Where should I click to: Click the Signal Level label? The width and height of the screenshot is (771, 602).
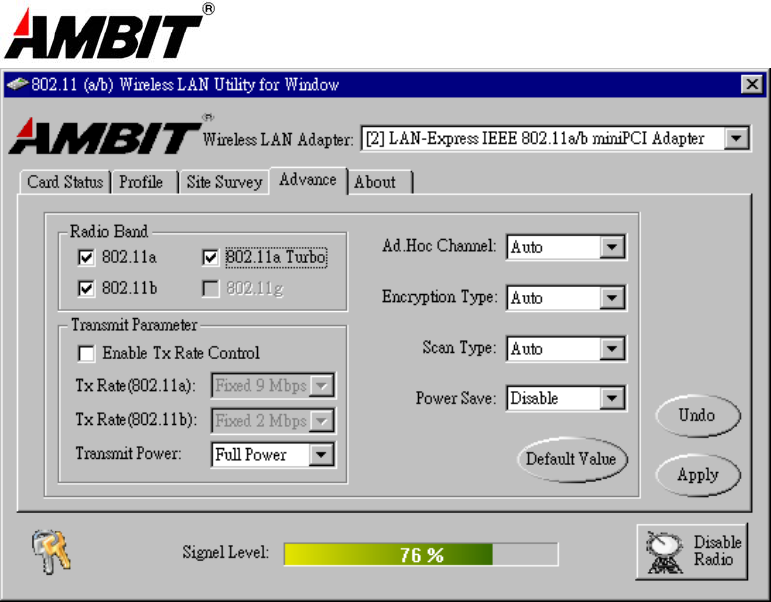pos(226,552)
